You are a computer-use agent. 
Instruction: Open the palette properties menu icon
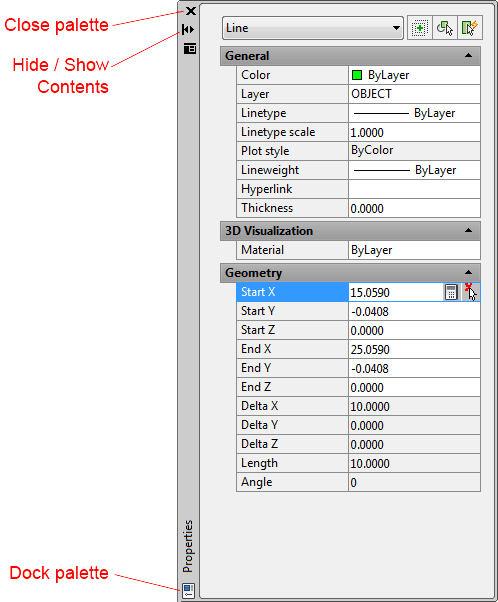(x=190, y=48)
